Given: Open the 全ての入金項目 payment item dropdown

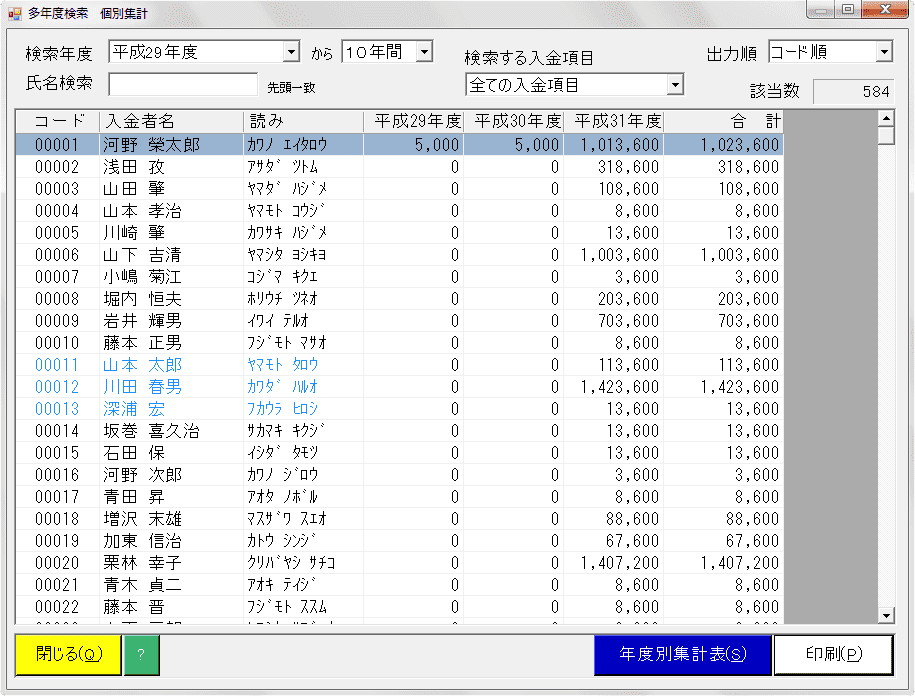Looking at the screenshot, I should coord(676,84).
